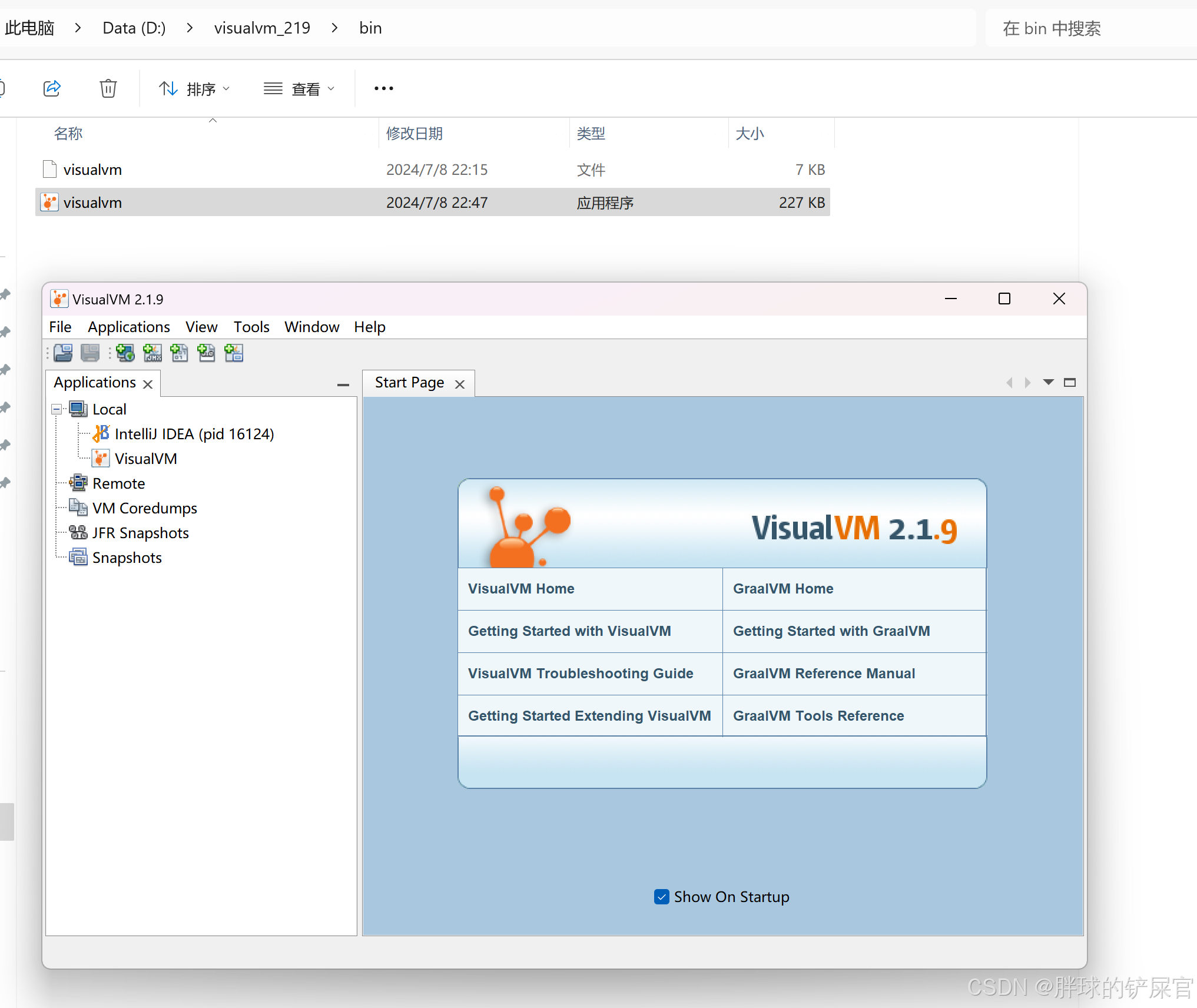The width and height of the screenshot is (1197, 1008).
Task: Select the Snapshots node in the tree
Action: [x=127, y=557]
